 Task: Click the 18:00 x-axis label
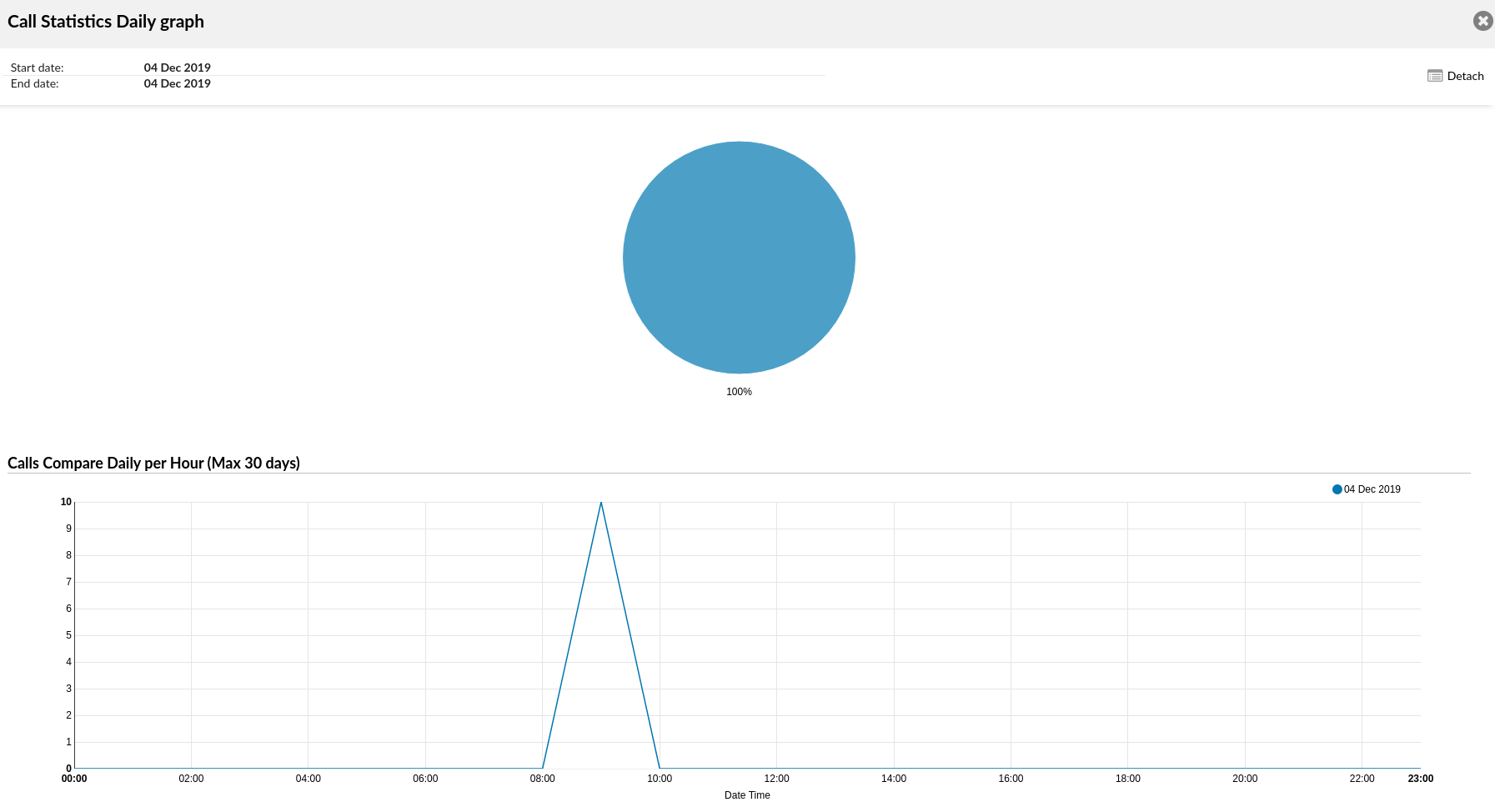click(1128, 779)
